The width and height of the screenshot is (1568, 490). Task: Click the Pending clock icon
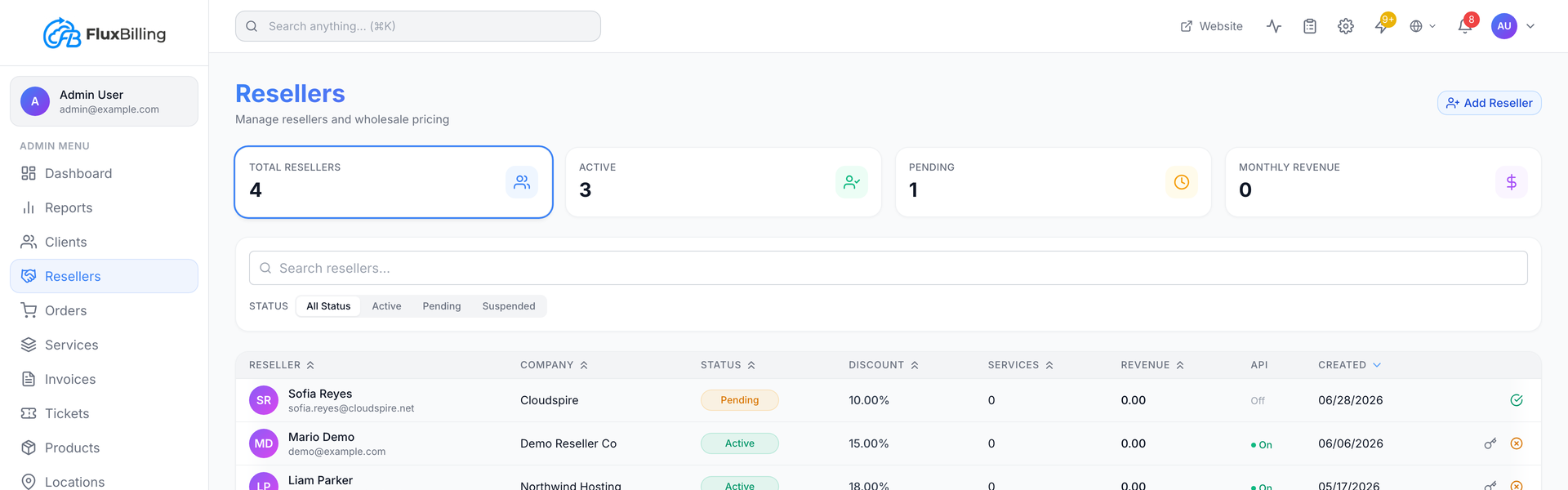1182,182
